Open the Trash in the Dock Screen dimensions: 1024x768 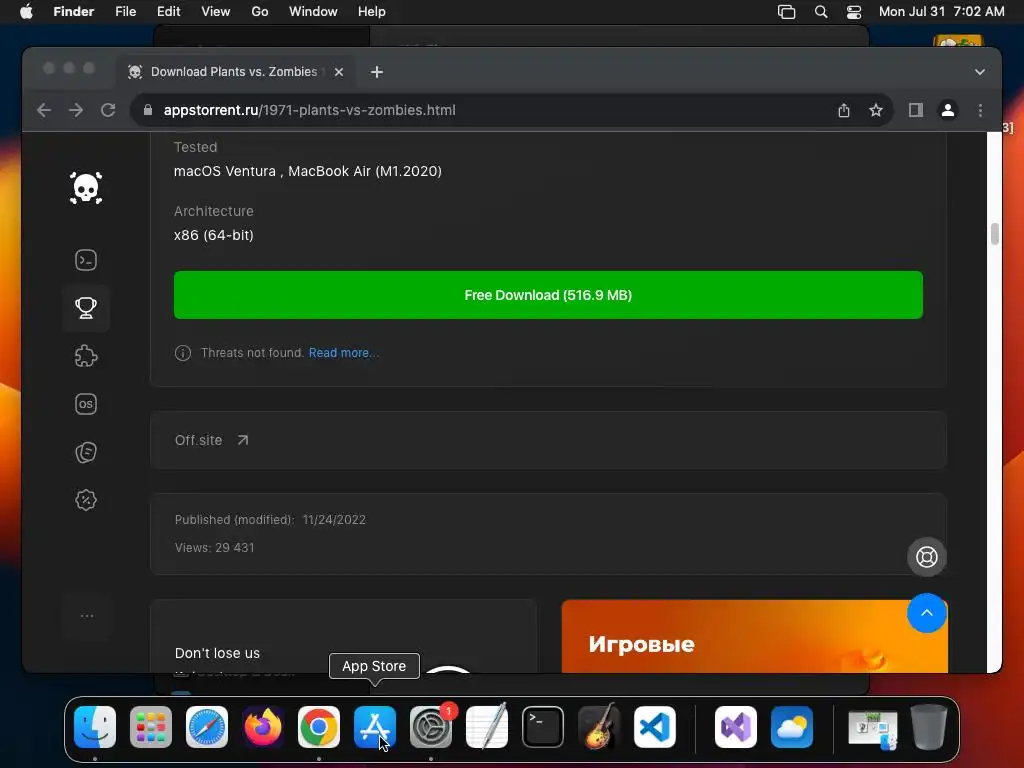(x=929, y=727)
